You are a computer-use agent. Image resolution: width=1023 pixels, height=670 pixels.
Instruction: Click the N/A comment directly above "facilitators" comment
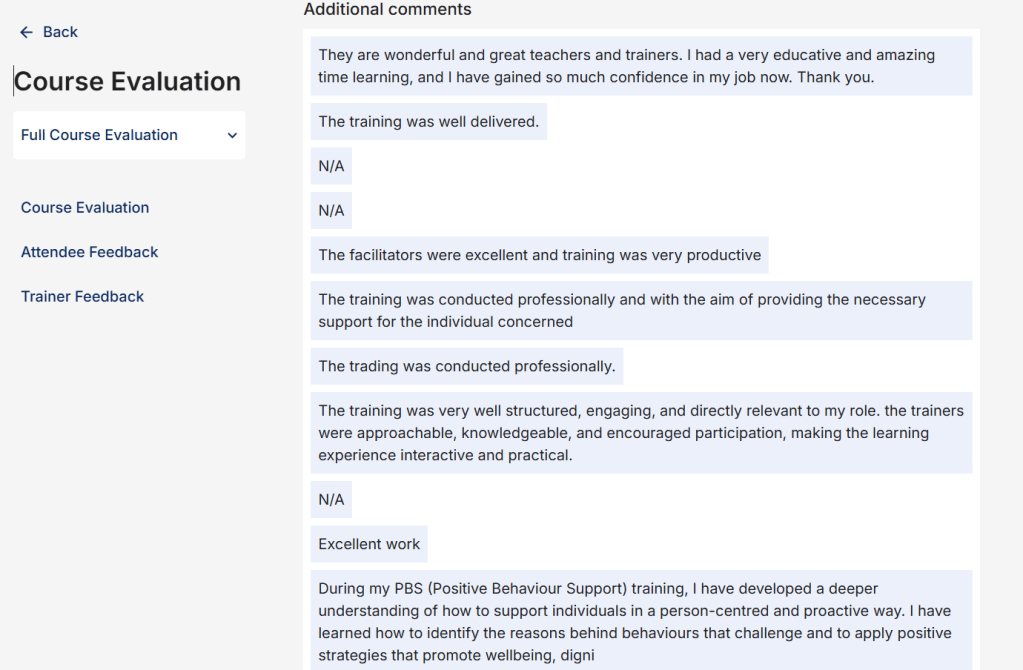[x=331, y=210]
